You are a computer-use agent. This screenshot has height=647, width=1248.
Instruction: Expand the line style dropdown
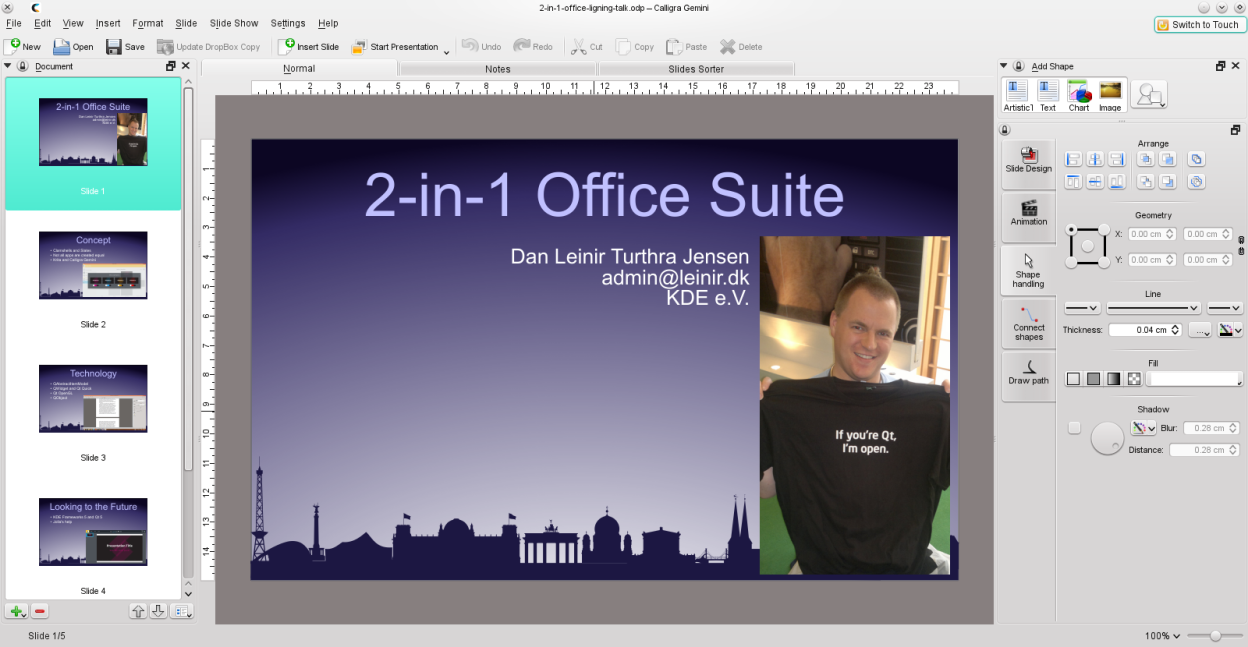[x=1153, y=307]
